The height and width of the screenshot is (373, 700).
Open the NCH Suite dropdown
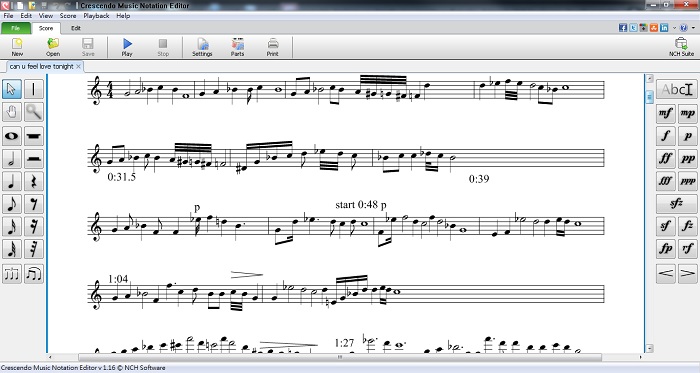click(x=681, y=47)
